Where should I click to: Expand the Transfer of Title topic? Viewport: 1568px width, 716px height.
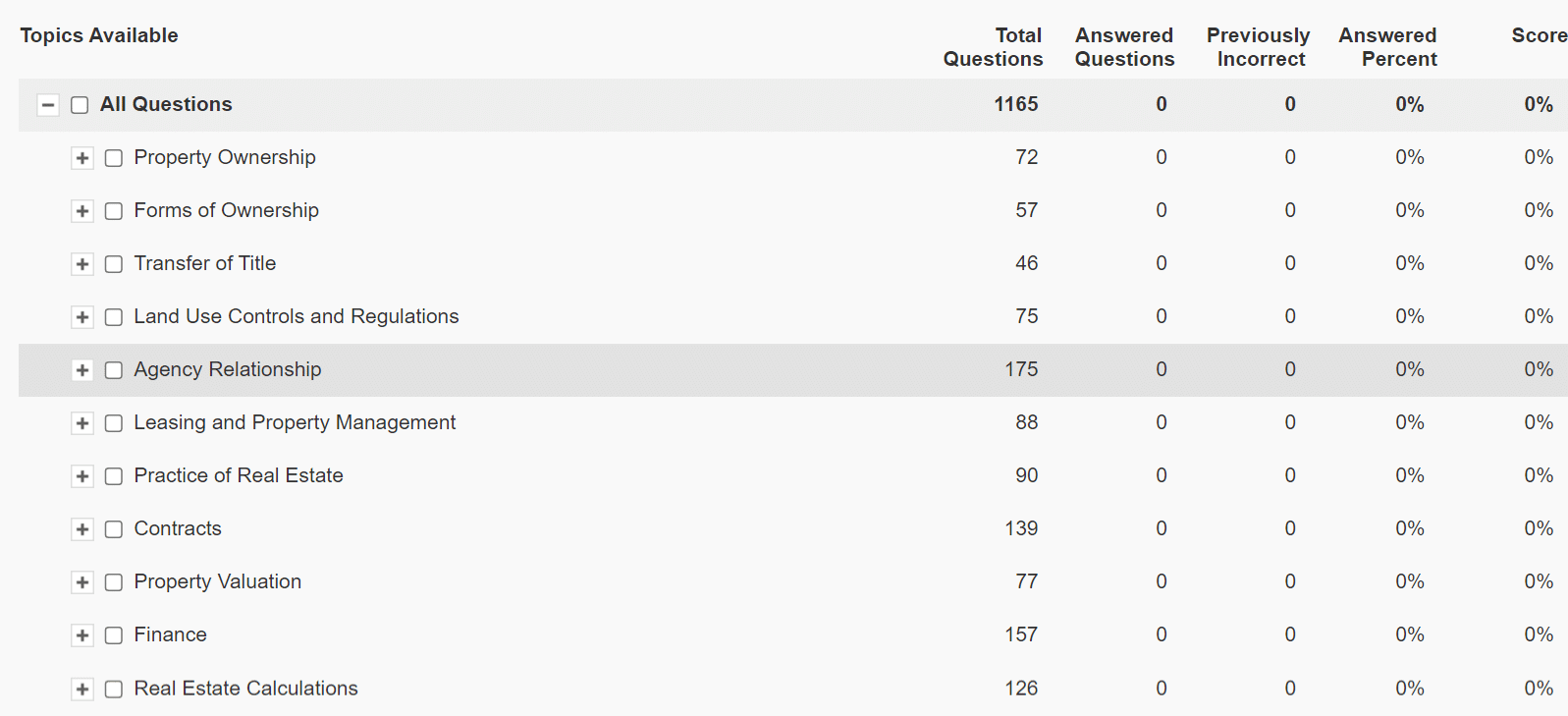tap(82, 264)
